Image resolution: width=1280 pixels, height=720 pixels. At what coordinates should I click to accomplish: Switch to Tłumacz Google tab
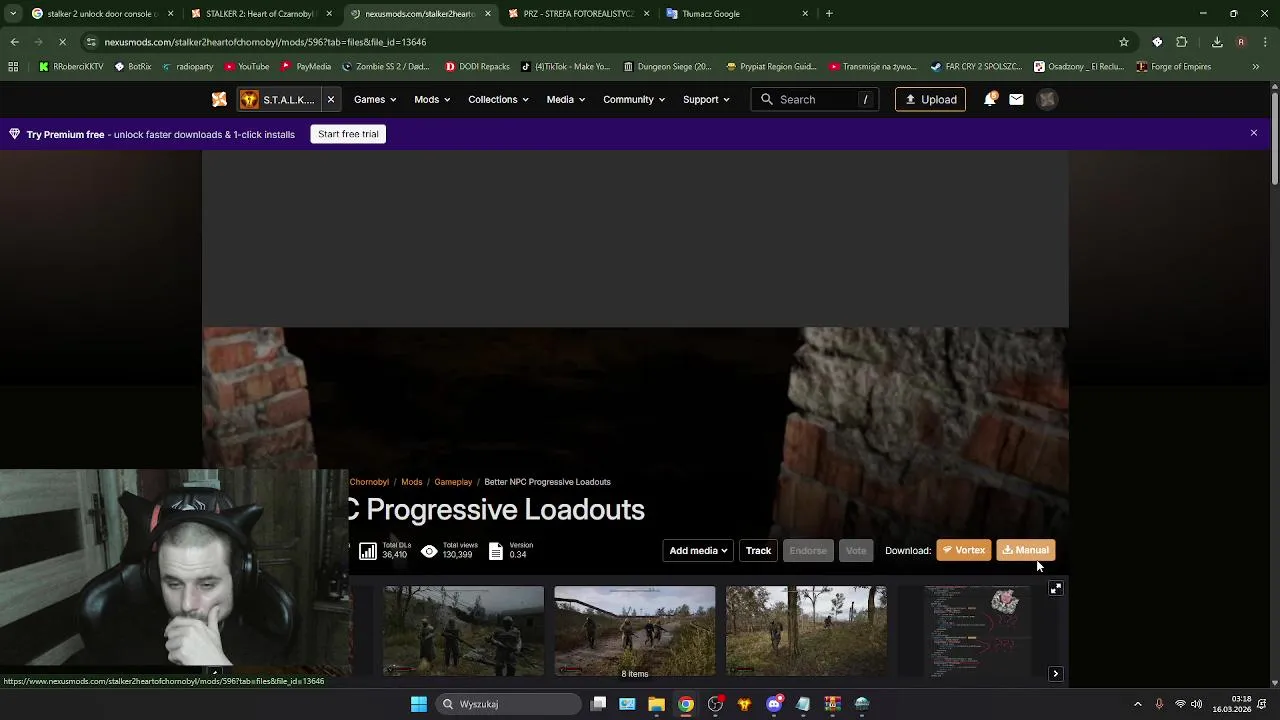coord(736,14)
